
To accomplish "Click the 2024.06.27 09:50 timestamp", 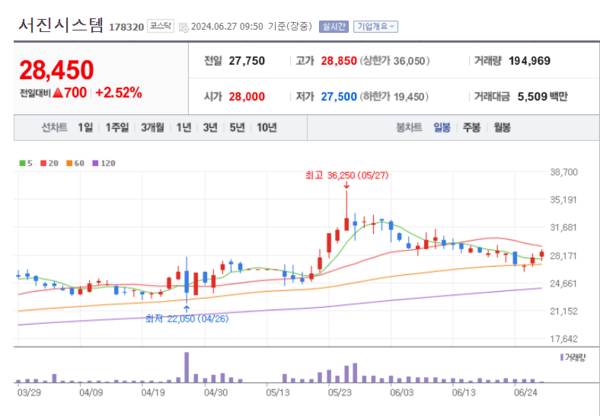I will point(227,27).
